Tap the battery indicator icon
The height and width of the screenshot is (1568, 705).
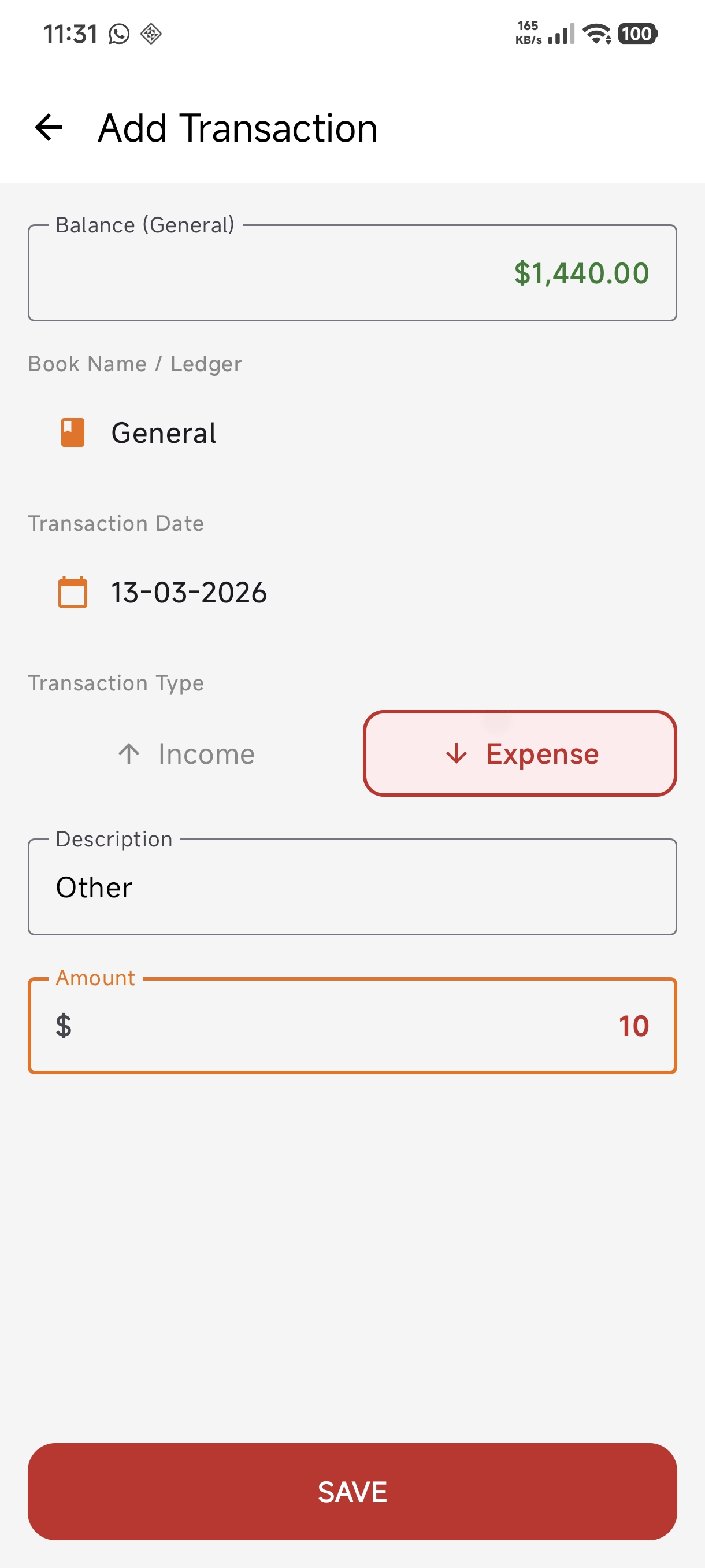pyautogui.click(x=637, y=34)
